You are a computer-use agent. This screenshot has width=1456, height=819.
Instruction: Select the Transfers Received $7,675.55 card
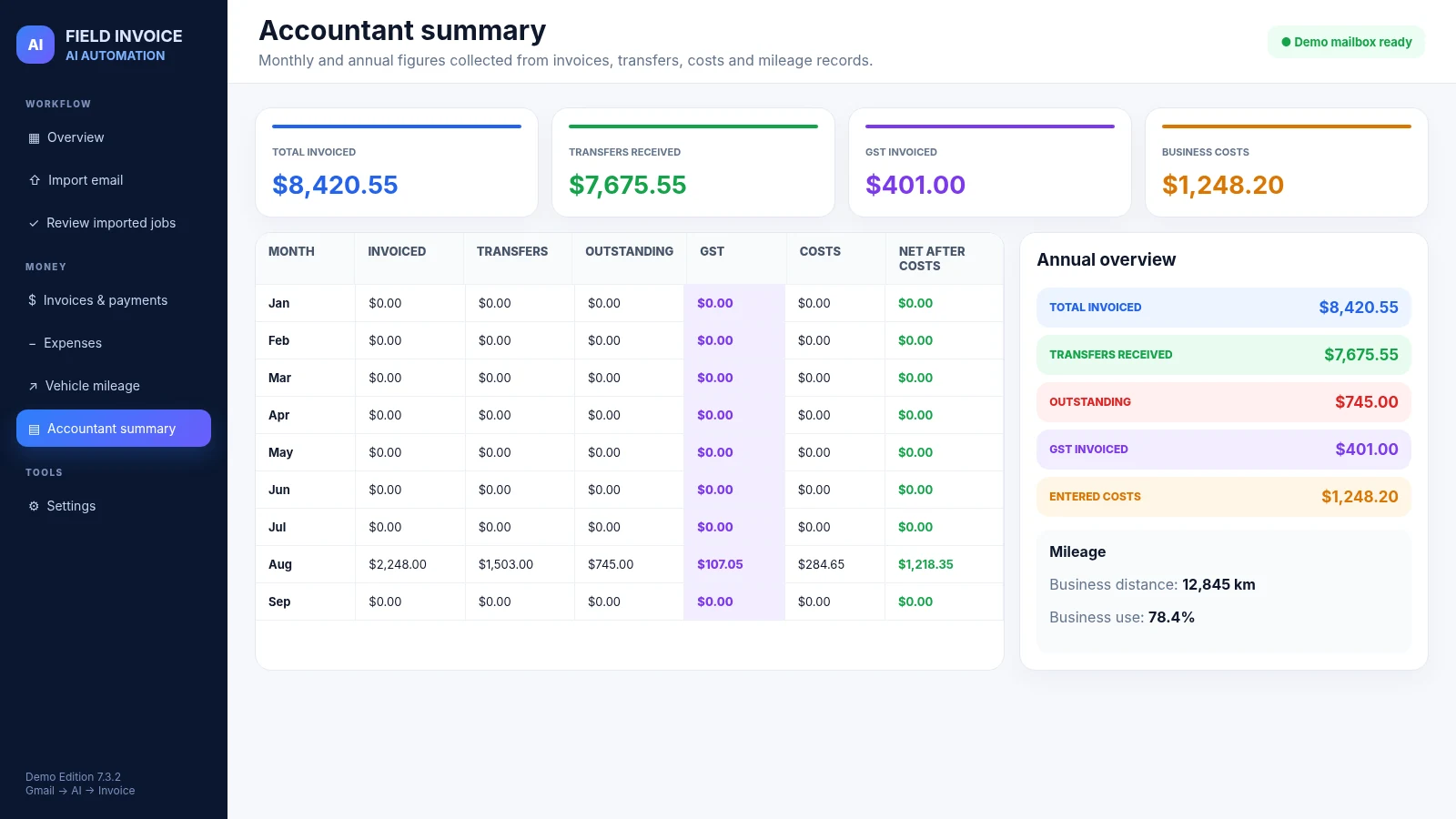pos(693,163)
